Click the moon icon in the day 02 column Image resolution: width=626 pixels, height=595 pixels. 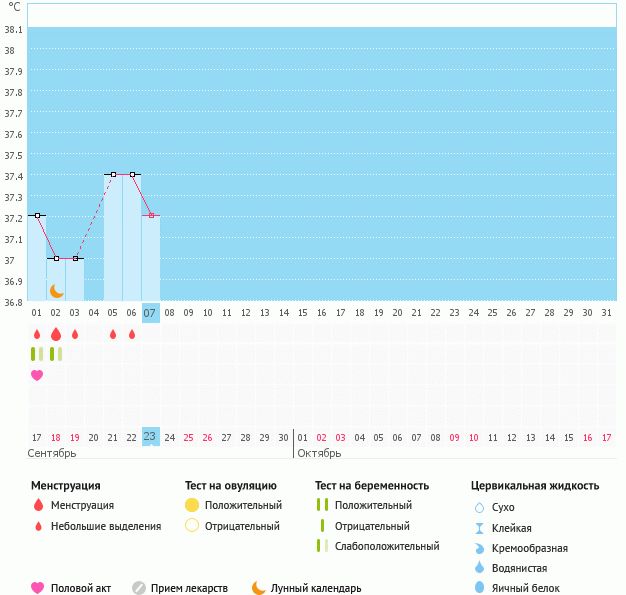point(57,291)
